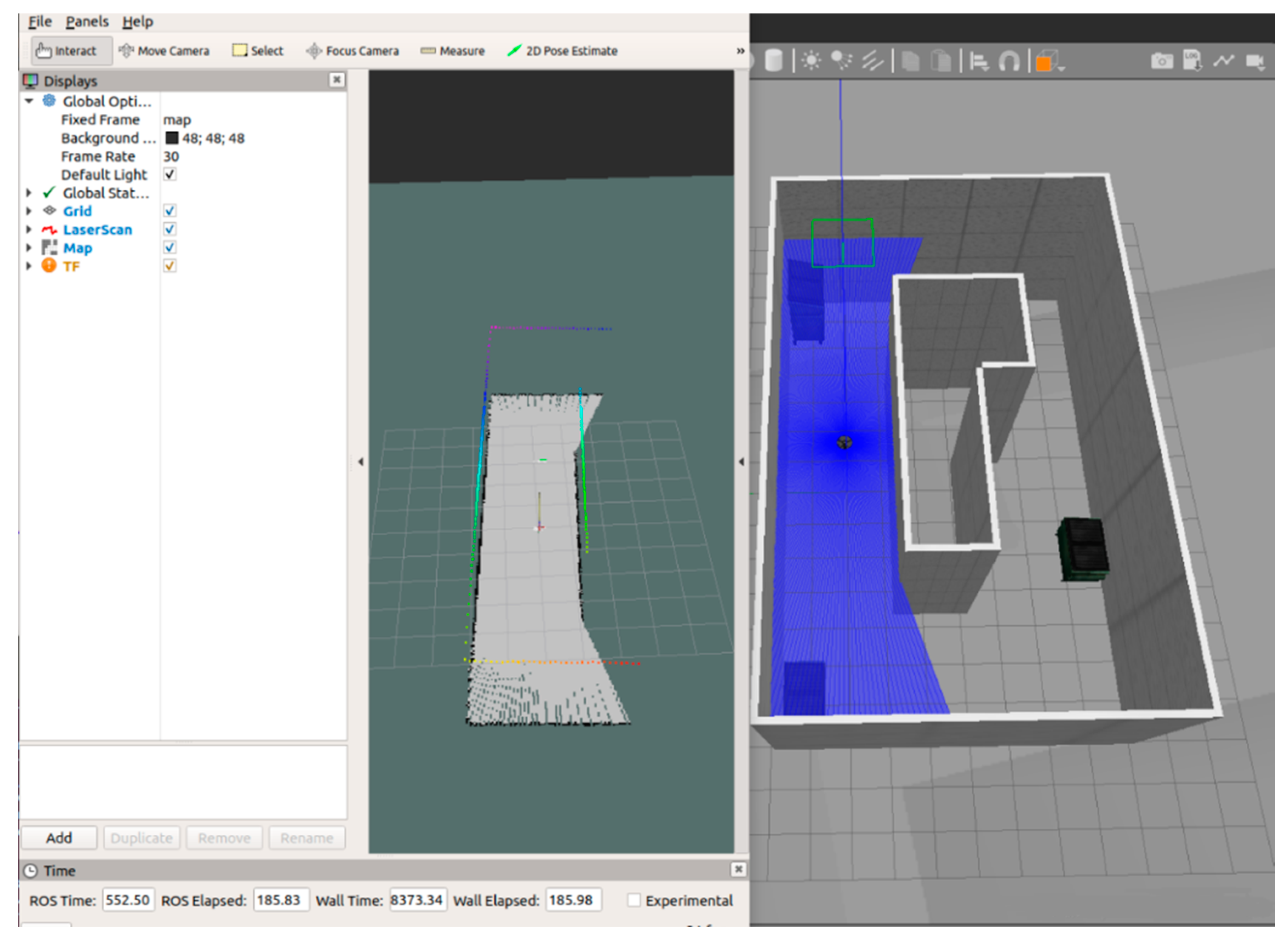Click the 2D Pose Estimate tool
This screenshot has height=945, width=1288.
click(562, 51)
